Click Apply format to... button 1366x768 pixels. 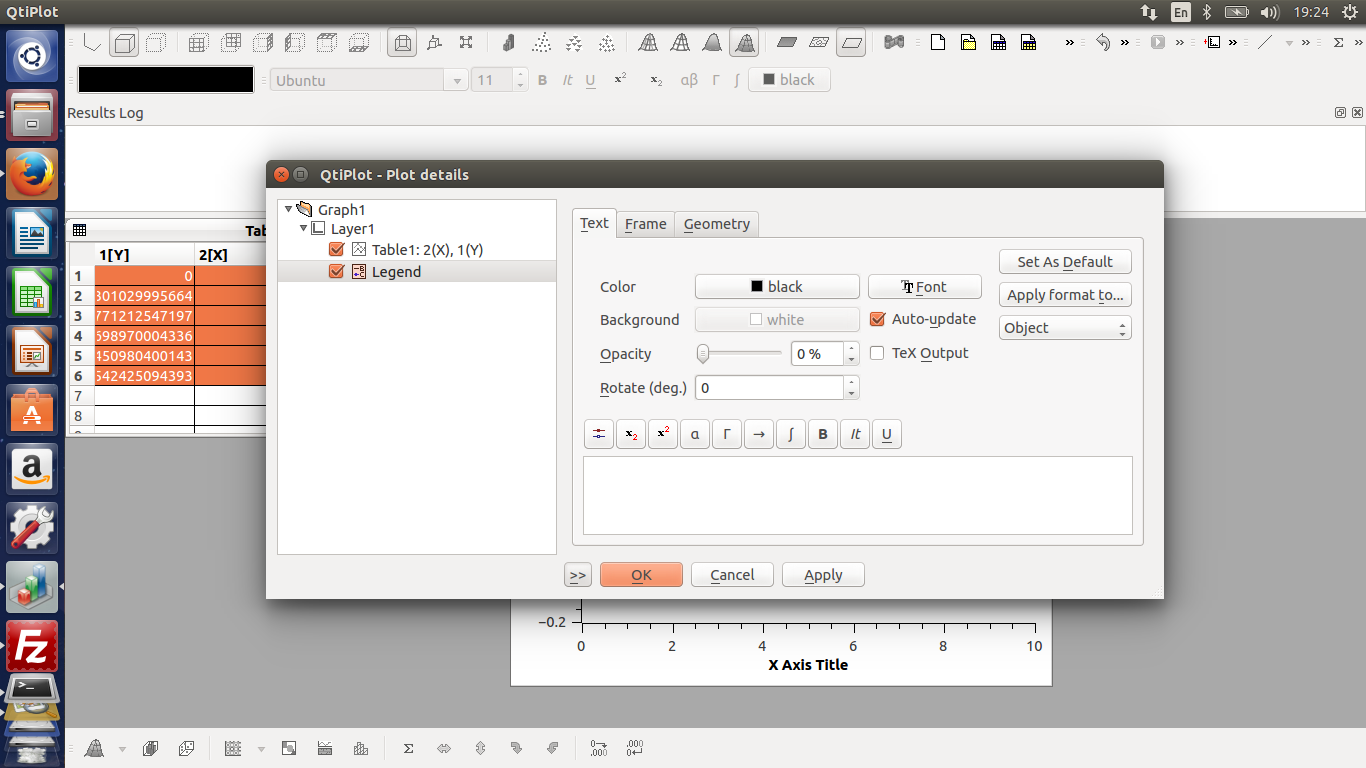(x=1065, y=295)
